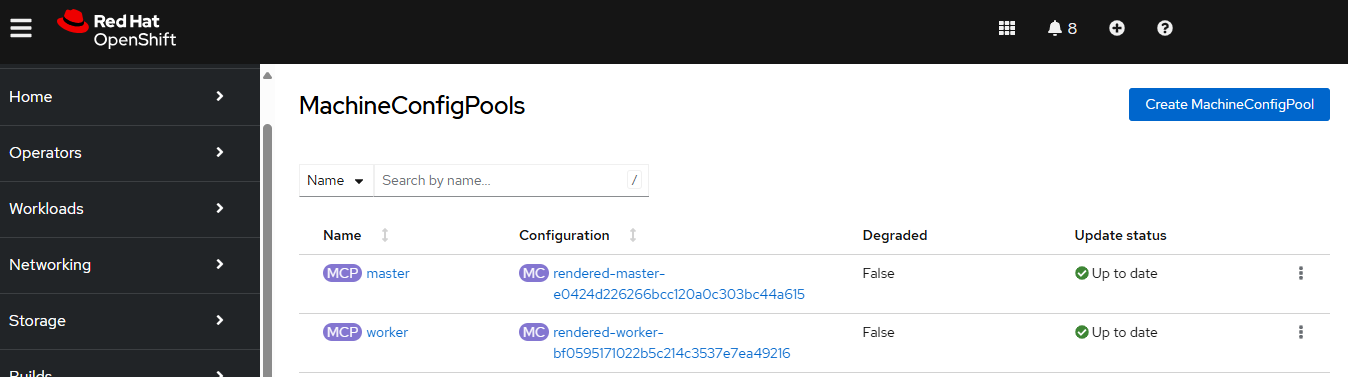Screen dimensions: 1348x377
Task: Click the MachineConfigPools page heading
Action: (412, 106)
